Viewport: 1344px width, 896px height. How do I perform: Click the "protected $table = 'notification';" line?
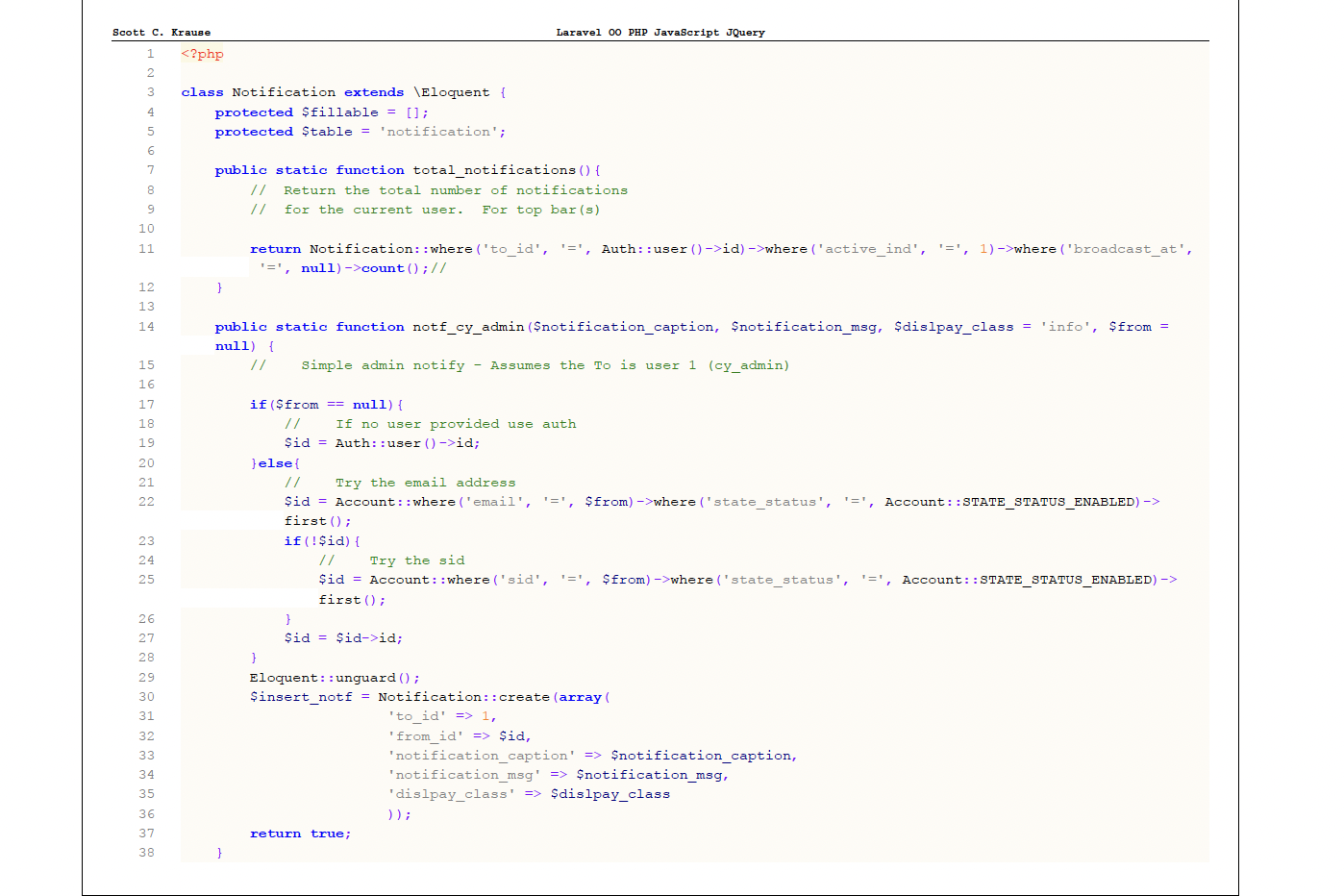click(x=360, y=132)
